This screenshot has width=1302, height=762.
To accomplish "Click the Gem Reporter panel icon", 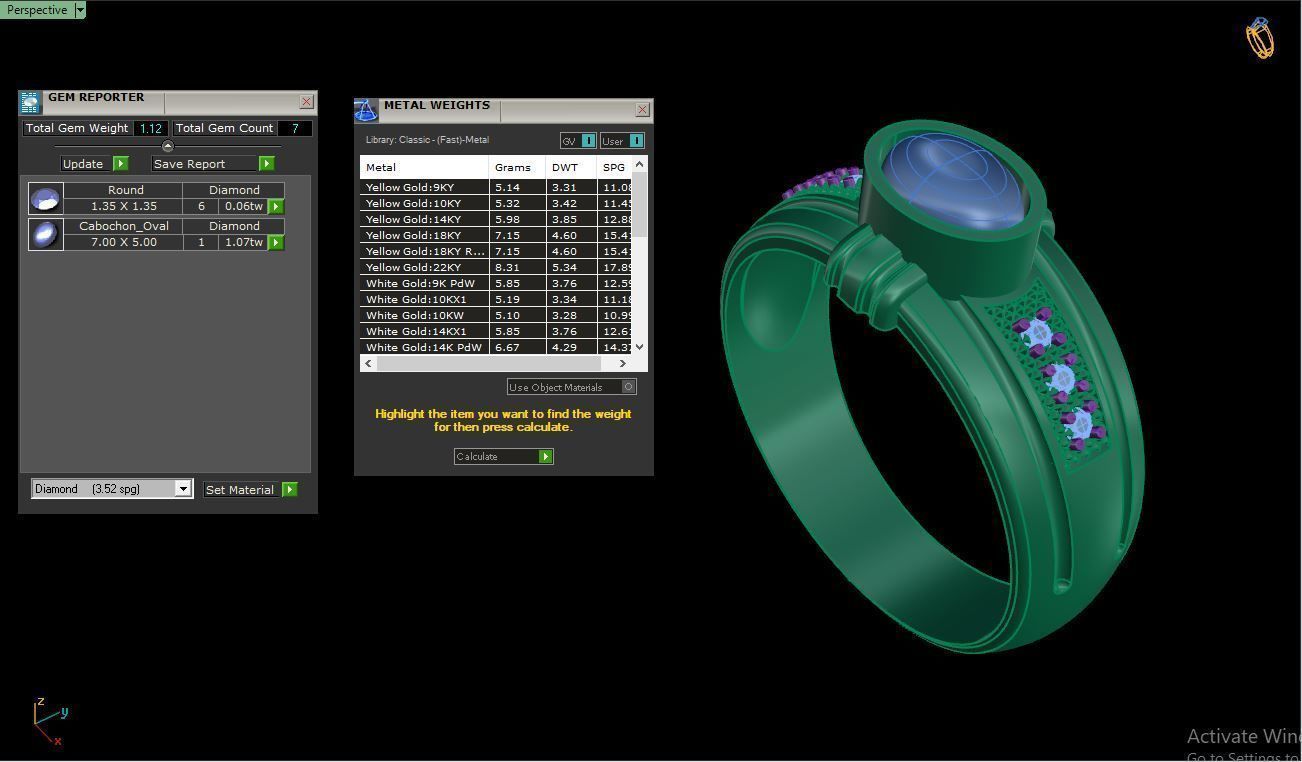I will [x=30, y=101].
